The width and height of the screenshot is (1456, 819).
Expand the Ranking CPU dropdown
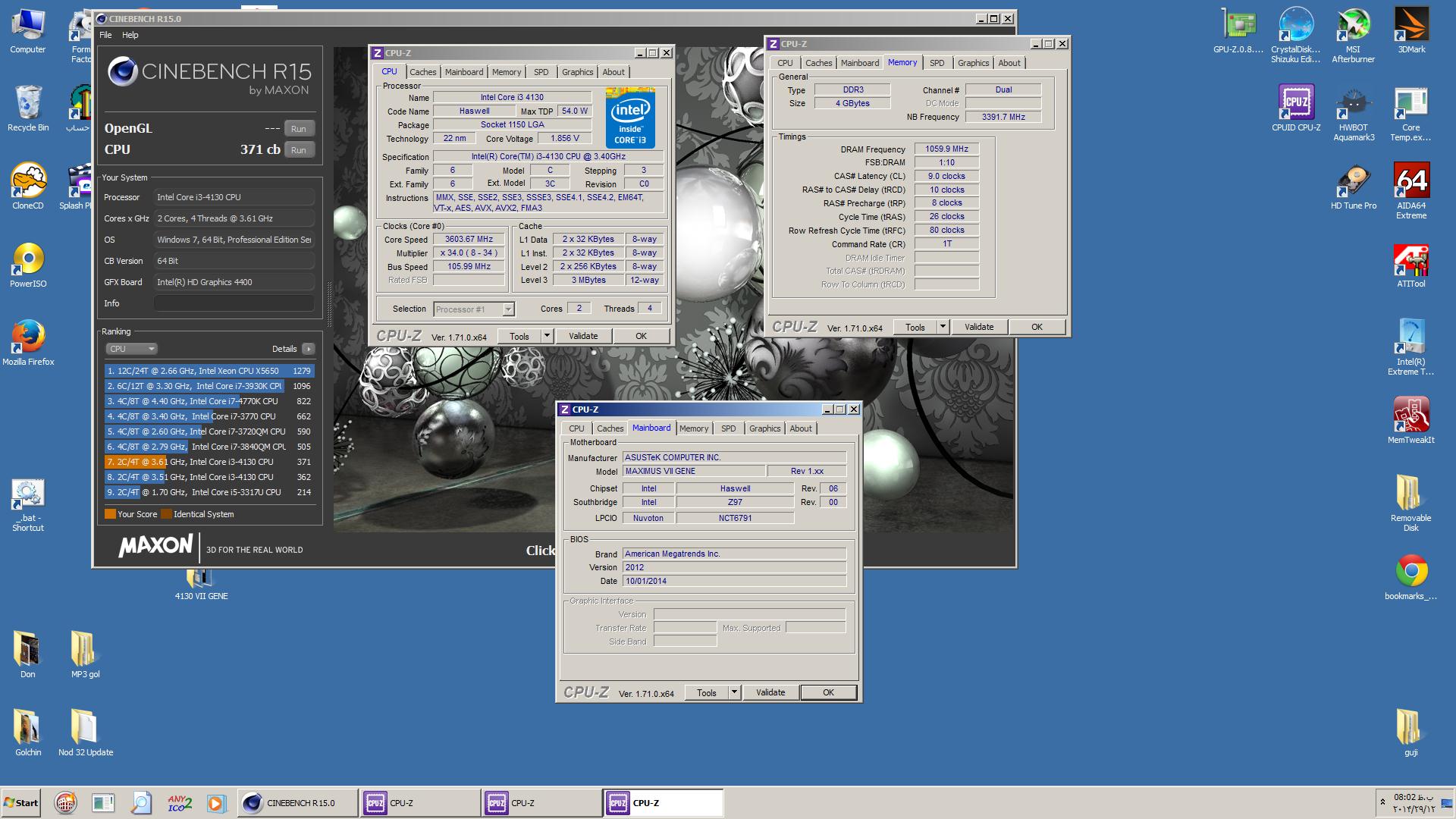click(x=131, y=349)
